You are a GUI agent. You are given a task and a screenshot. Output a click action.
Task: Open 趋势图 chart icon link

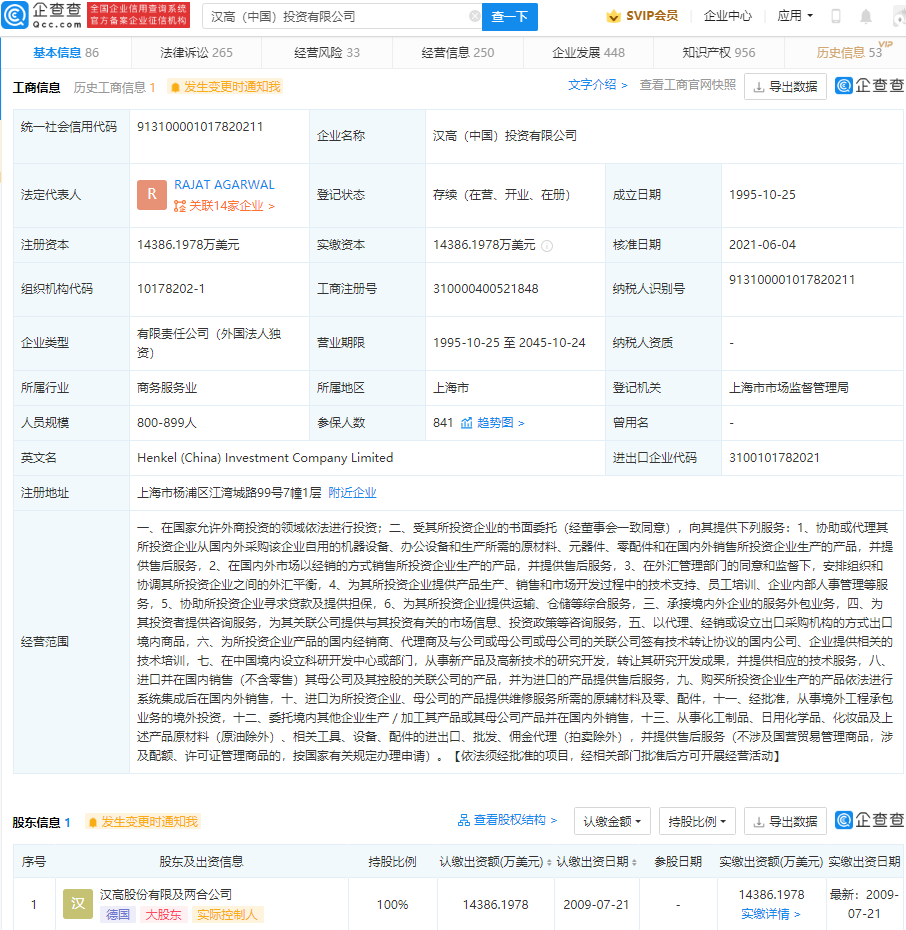pyautogui.click(x=492, y=423)
